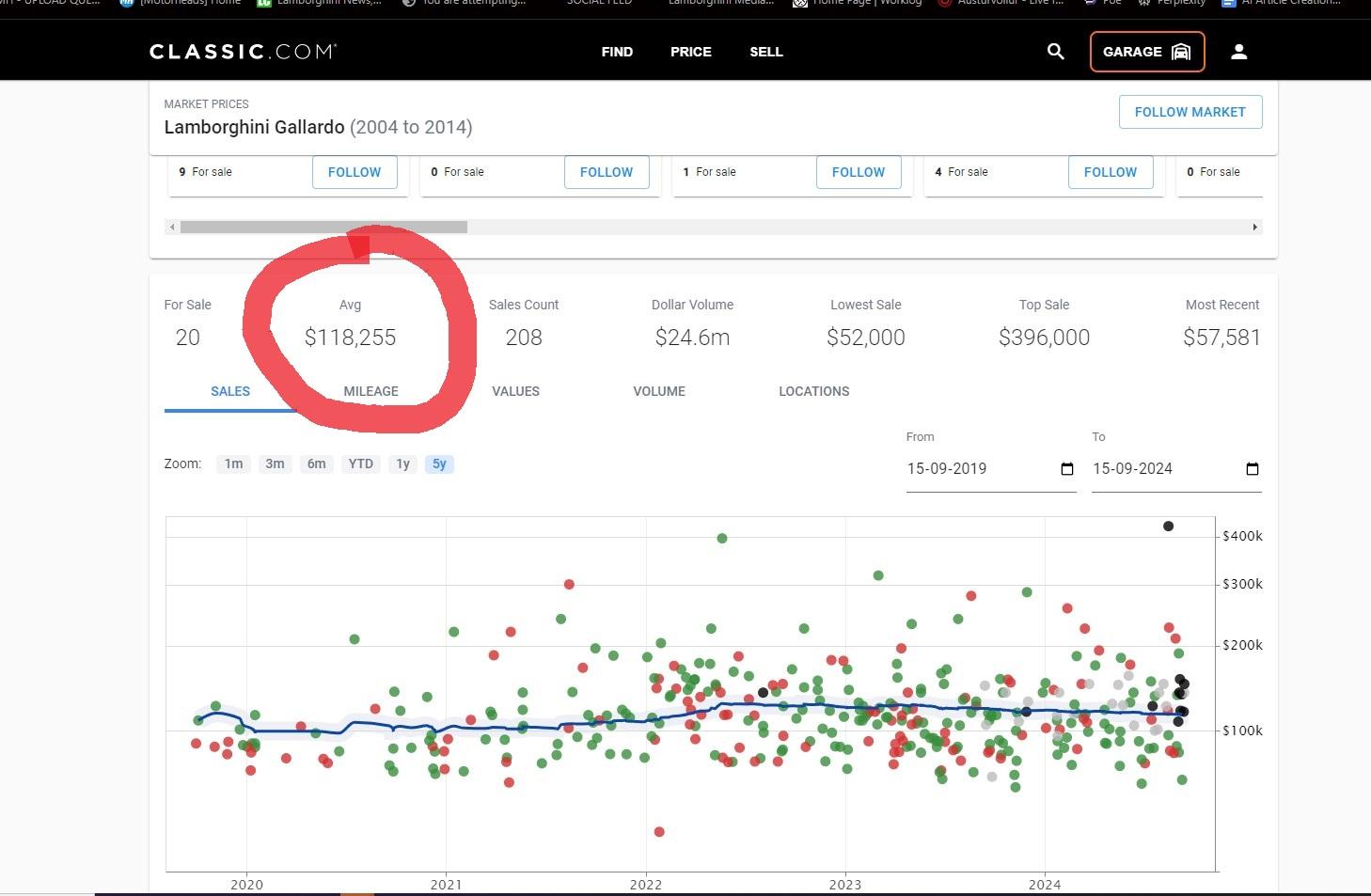Follow the variant with 4 For sale
Screen dimensions: 1371x896
click(x=1111, y=172)
